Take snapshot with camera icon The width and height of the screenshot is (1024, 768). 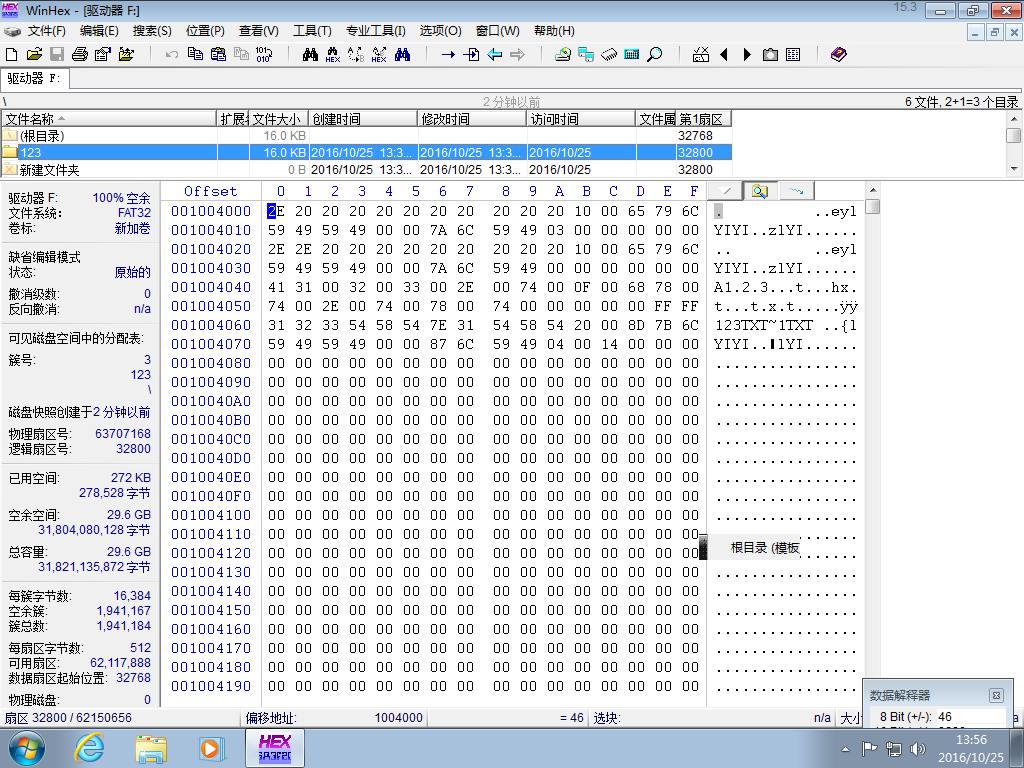[x=771, y=54]
